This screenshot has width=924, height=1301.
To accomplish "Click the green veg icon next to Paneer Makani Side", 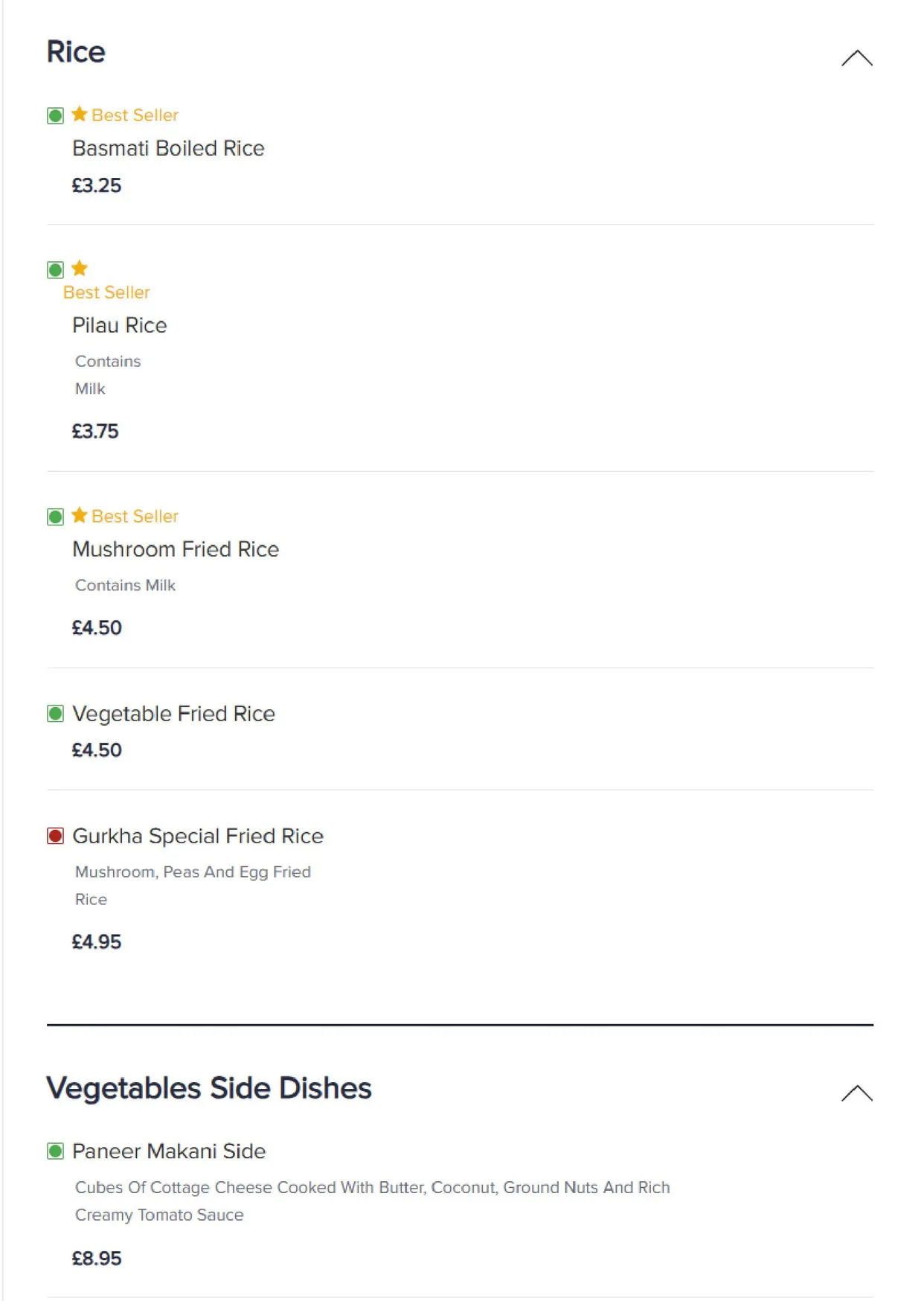I will pos(55,1151).
